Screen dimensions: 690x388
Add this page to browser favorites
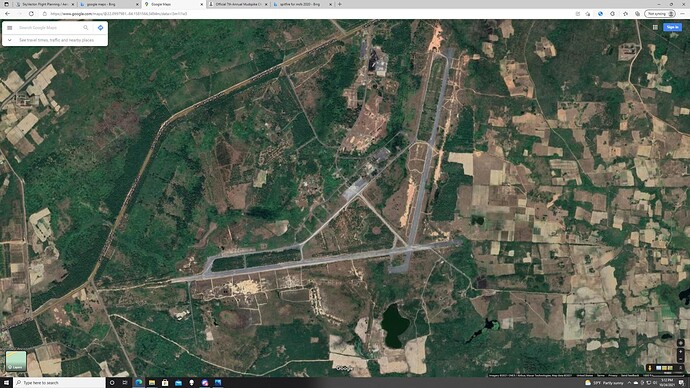pos(588,14)
